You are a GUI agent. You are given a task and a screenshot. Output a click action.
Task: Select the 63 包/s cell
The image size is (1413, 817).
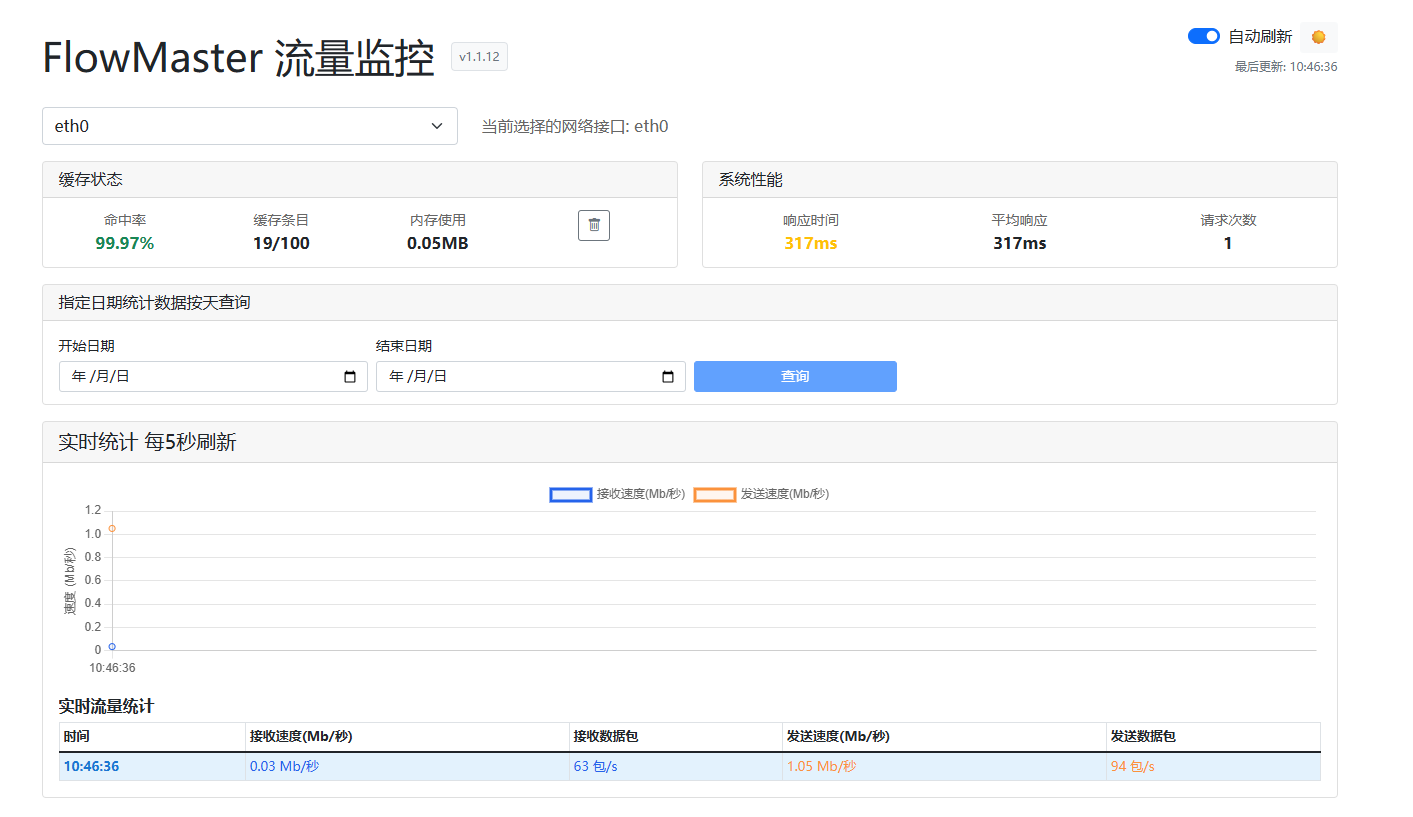(676, 766)
